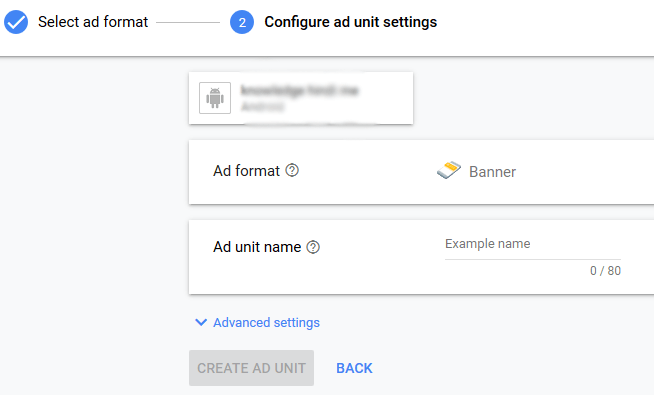Expand Advanced settings chevron

pos(201,322)
